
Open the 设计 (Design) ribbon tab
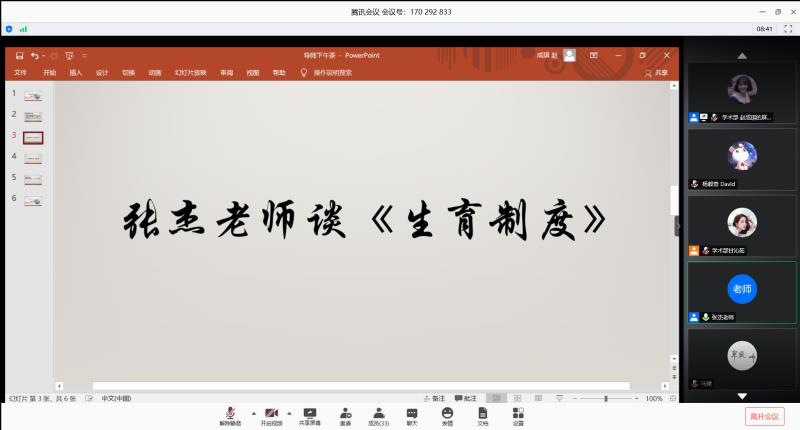click(x=102, y=73)
